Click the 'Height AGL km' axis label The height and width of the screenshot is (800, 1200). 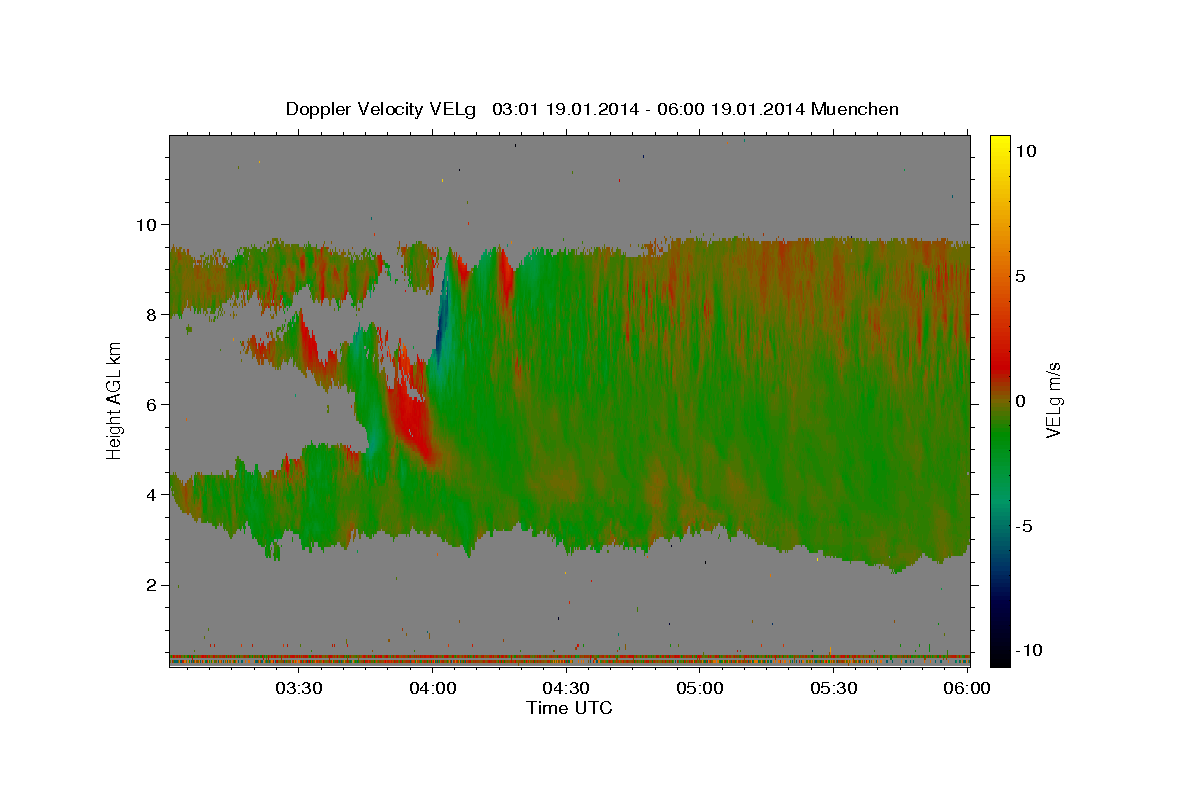115,400
